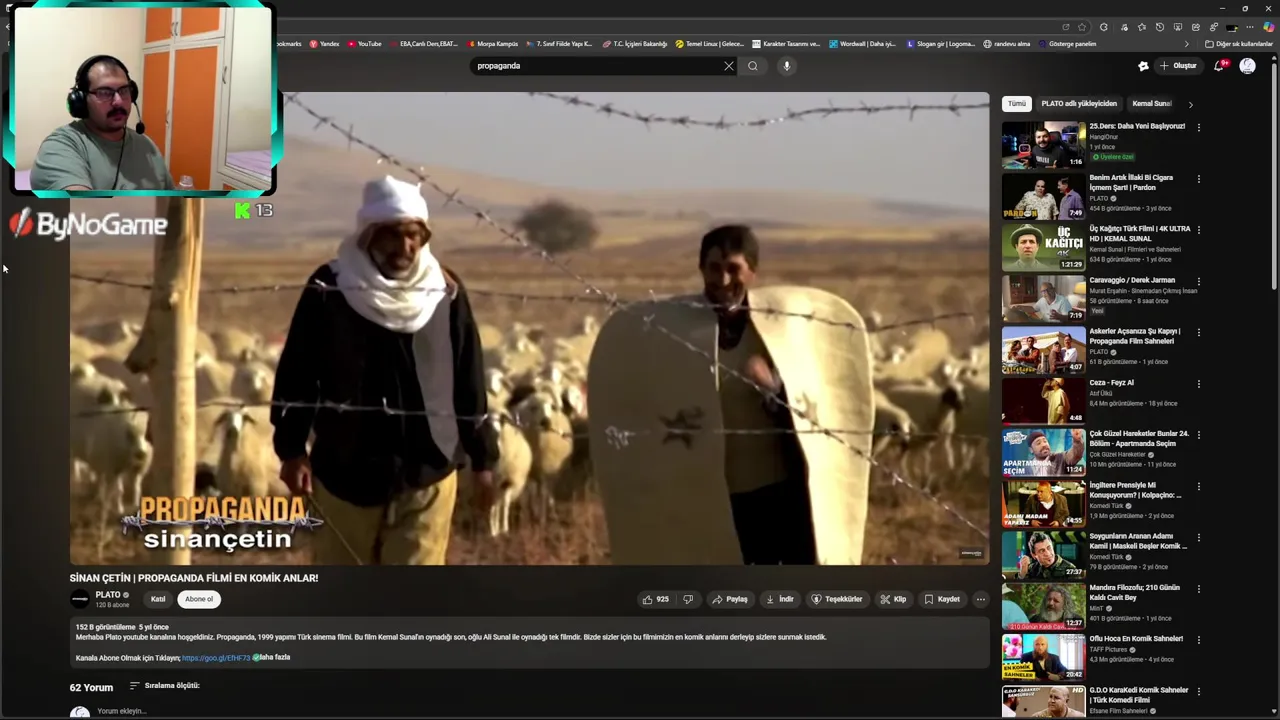Image resolution: width=1280 pixels, height=720 pixels.
Task: Open options menu for Ceza - Feyz Al
Action: click(x=1198, y=384)
